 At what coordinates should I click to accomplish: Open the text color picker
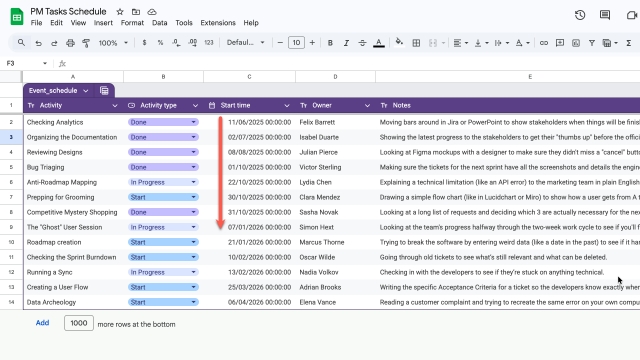[x=379, y=42]
